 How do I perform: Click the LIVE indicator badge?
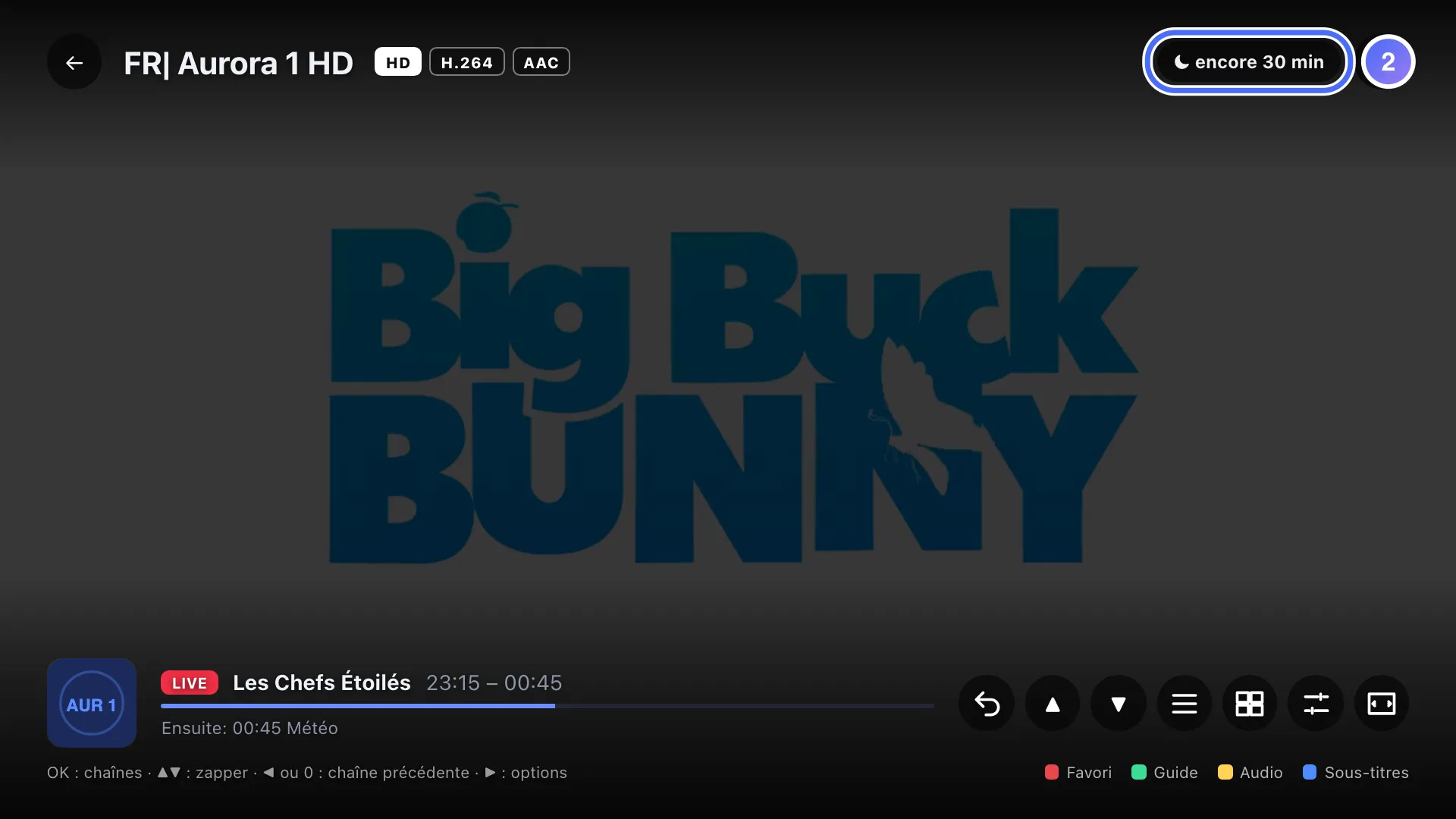click(190, 683)
